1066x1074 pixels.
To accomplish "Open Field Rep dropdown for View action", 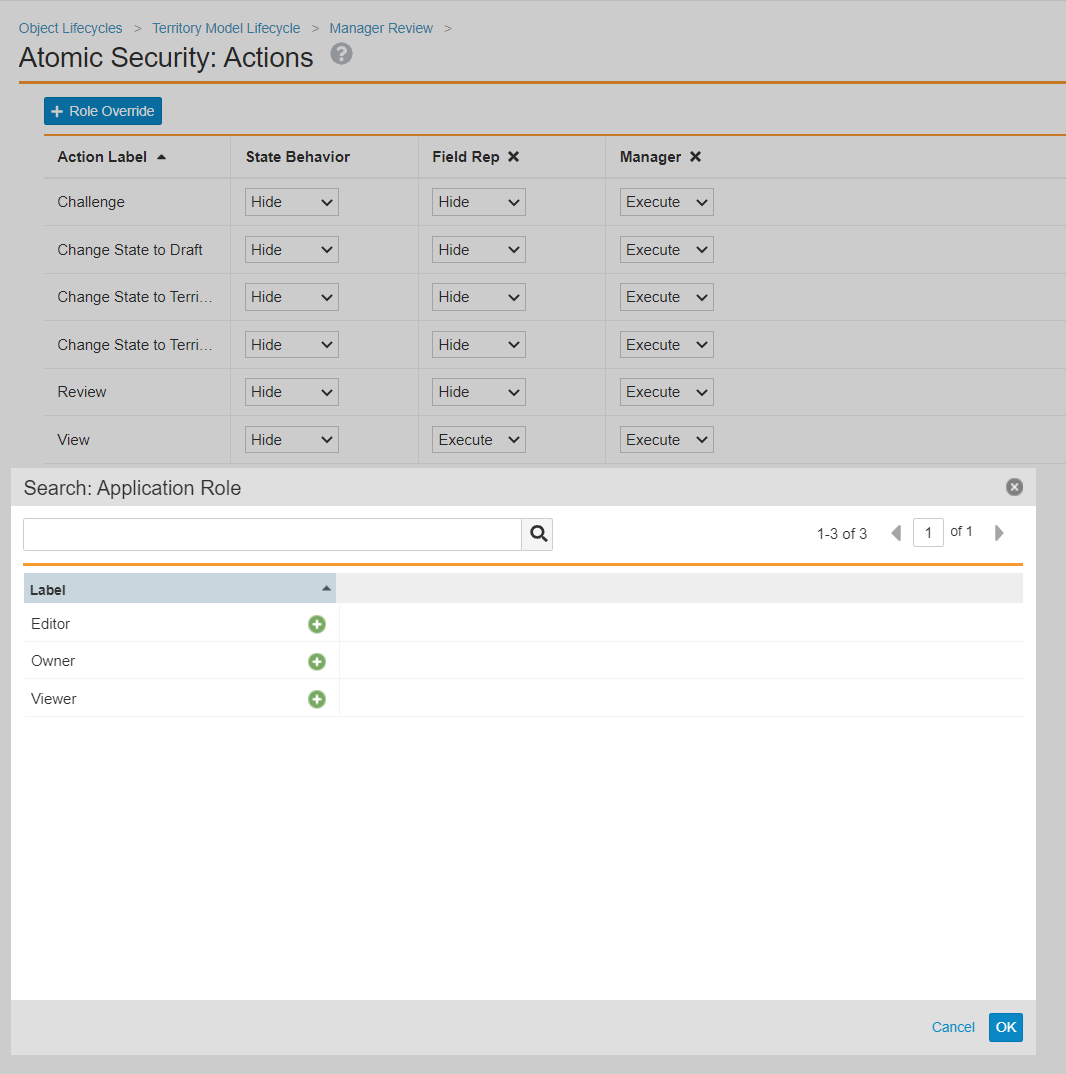I will click(479, 440).
